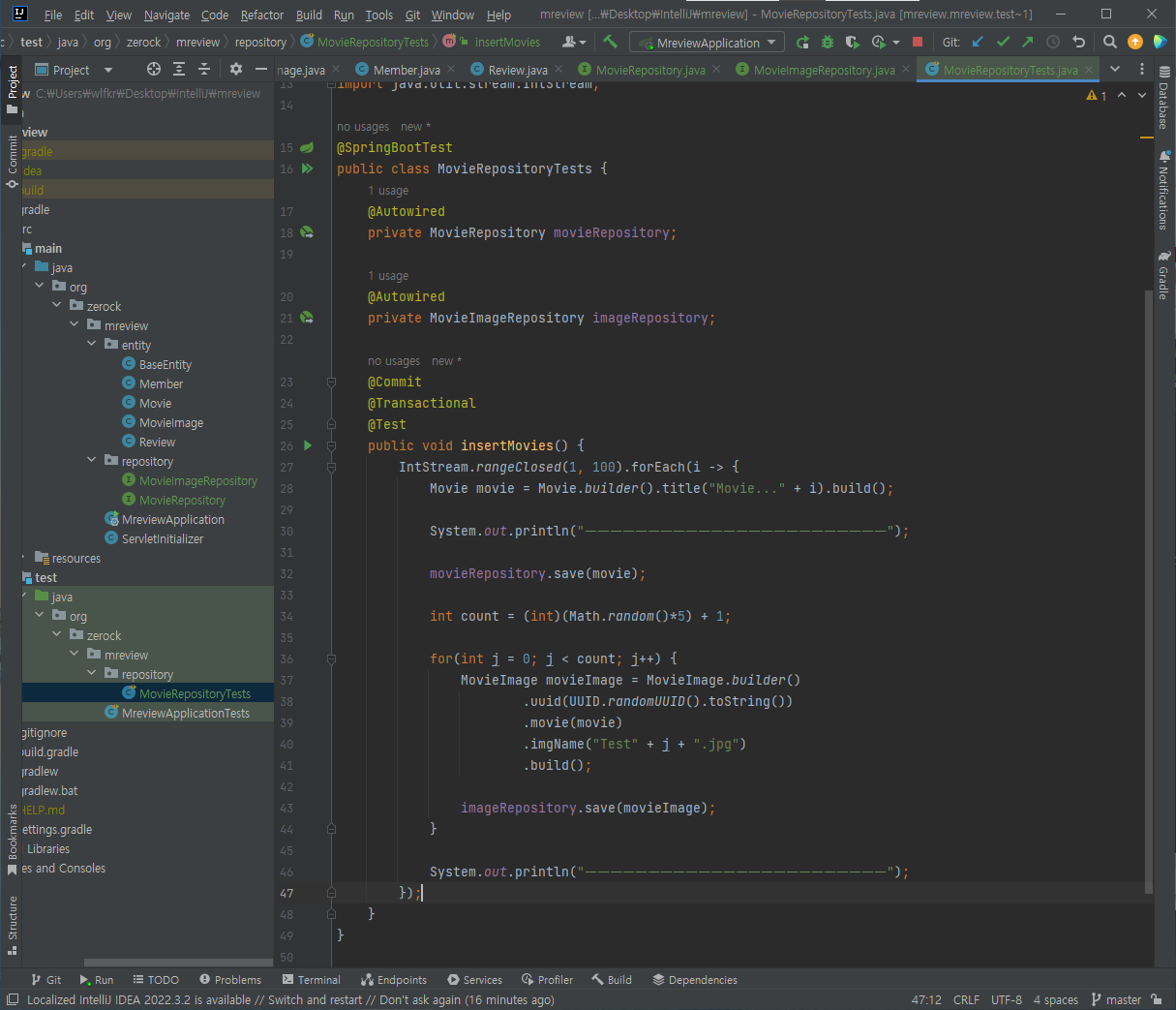Commit changes with the Git checkmark
This screenshot has width=1176, height=1010.
tap(1003, 42)
